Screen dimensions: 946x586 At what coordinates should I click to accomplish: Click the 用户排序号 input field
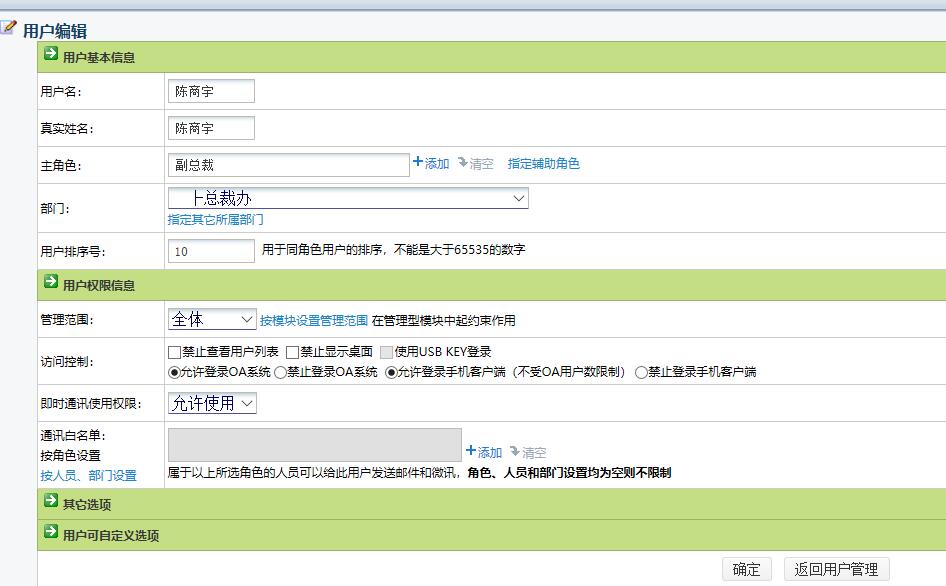(x=211, y=251)
